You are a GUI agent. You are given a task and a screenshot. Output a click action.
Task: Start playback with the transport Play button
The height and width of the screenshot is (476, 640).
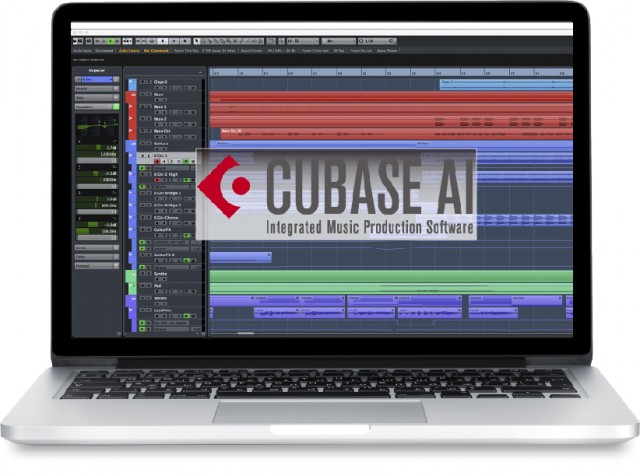[174, 41]
